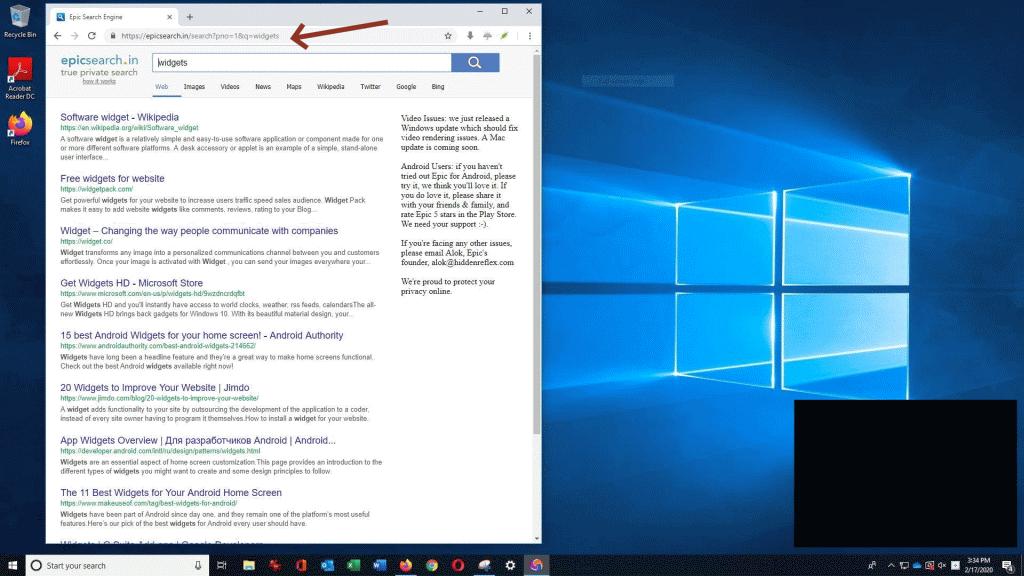Click the umbrella icon in the browser toolbar
The width and height of the screenshot is (1024, 576).
487,36
